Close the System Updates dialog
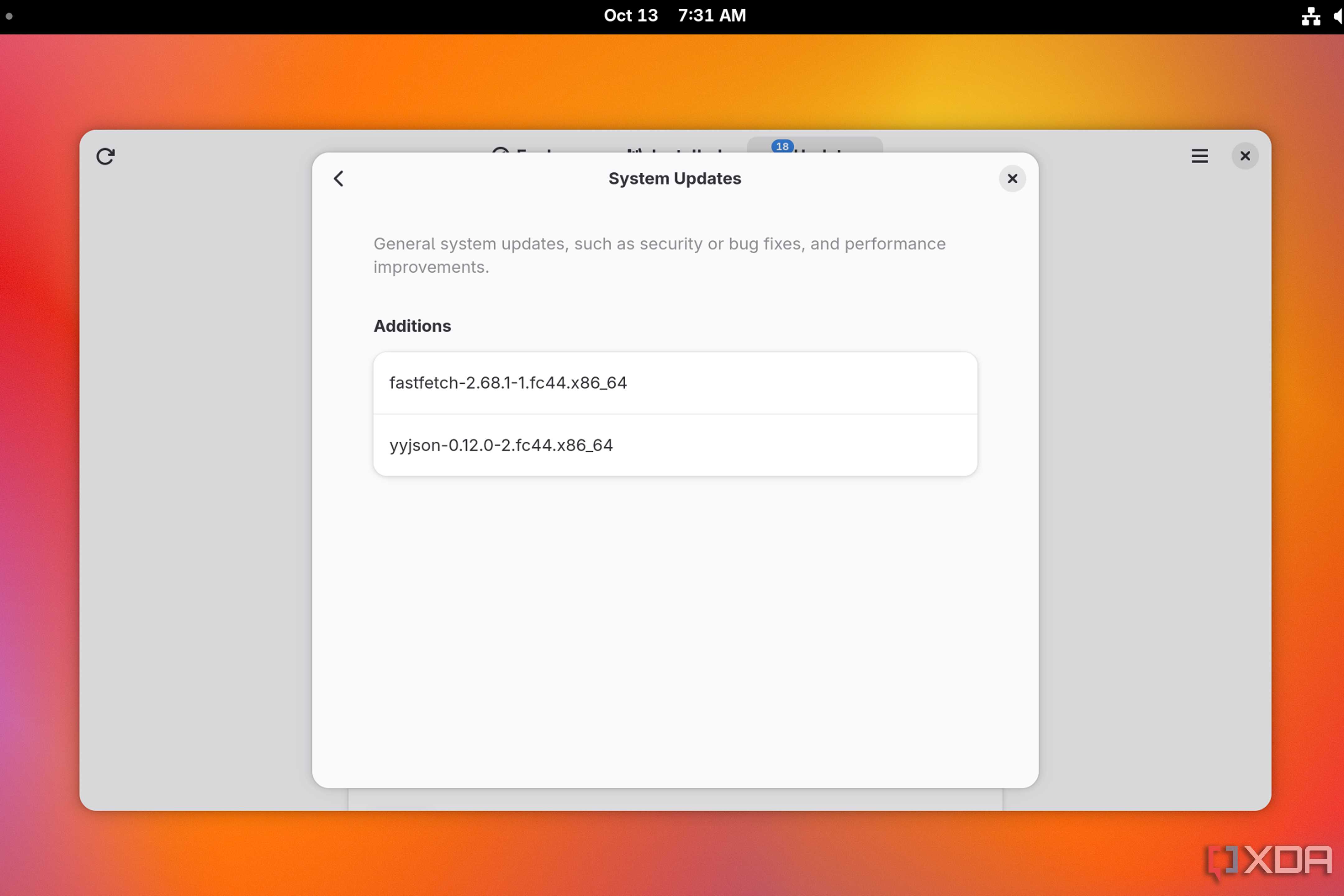This screenshot has width=1344, height=896. pyautogui.click(x=1012, y=178)
